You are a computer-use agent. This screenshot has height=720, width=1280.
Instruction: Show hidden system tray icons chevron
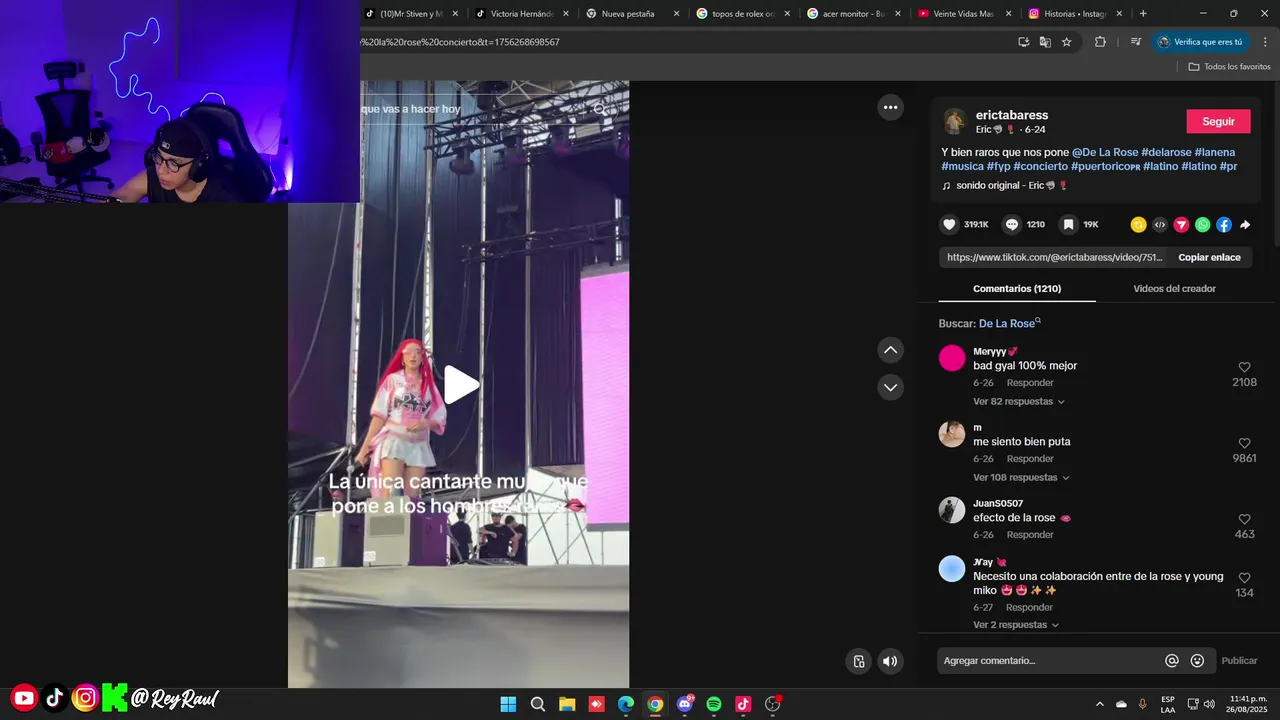(x=1100, y=704)
